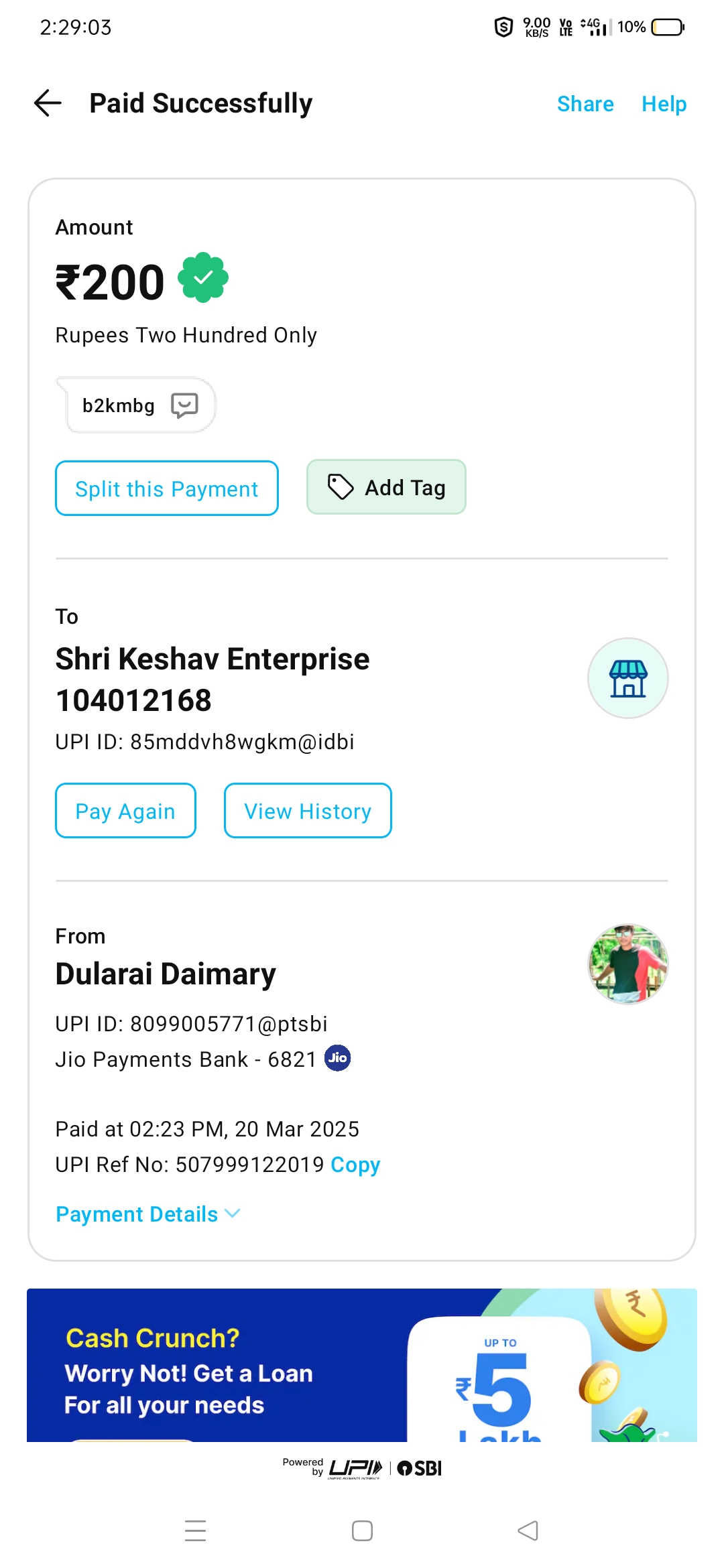Open View History for merchant
Viewport: 724px width, 1568px height.
pyautogui.click(x=308, y=811)
